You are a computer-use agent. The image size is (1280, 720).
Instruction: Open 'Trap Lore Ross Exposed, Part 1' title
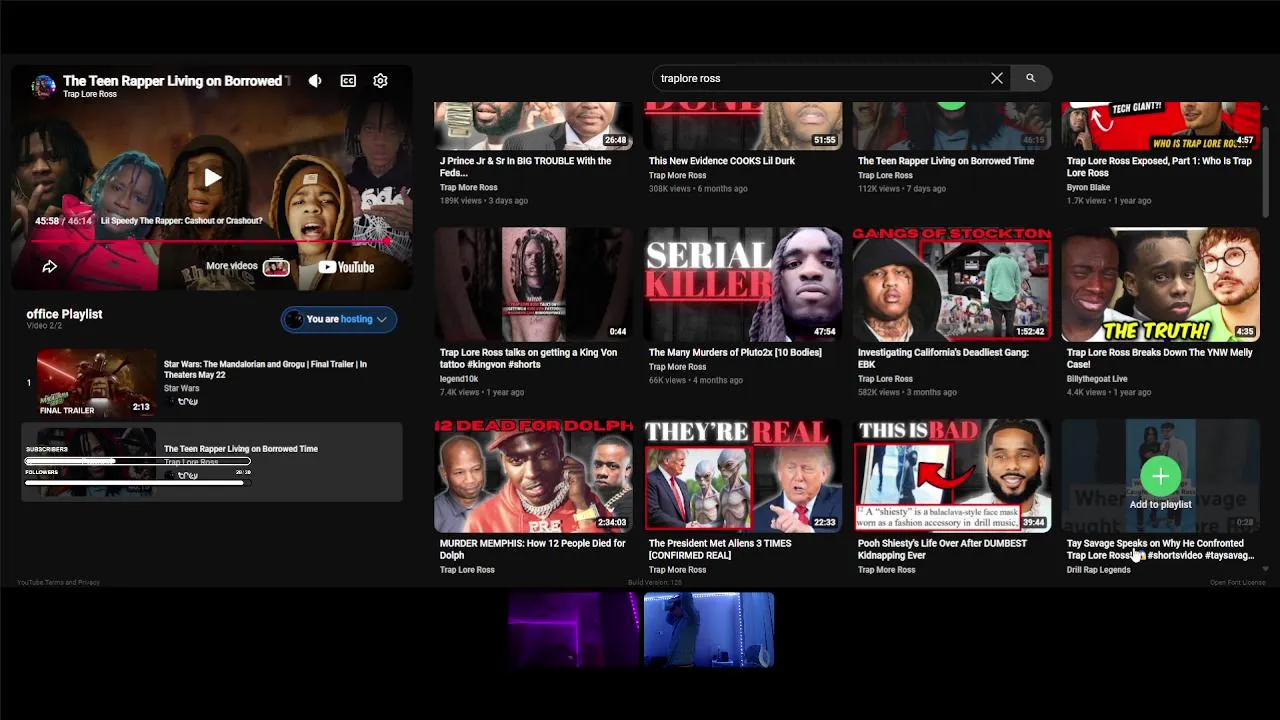[x=1159, y=167]
